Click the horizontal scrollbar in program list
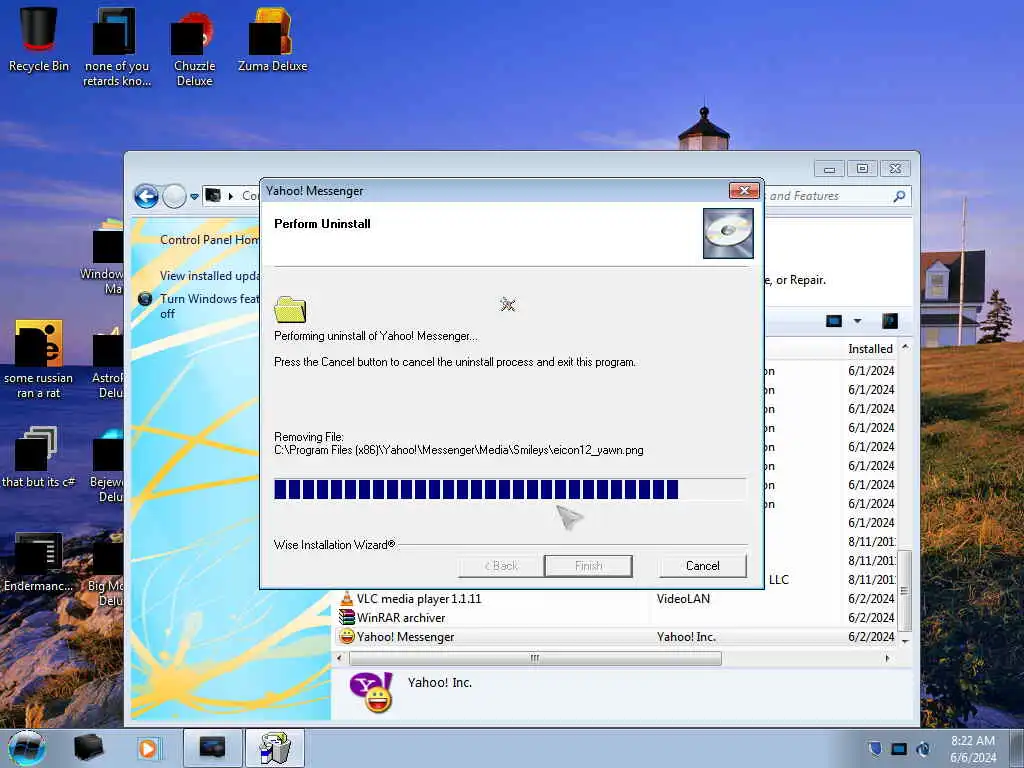Screen dimensions: 1024x768 pyautogui.click(x=535, y=658)
